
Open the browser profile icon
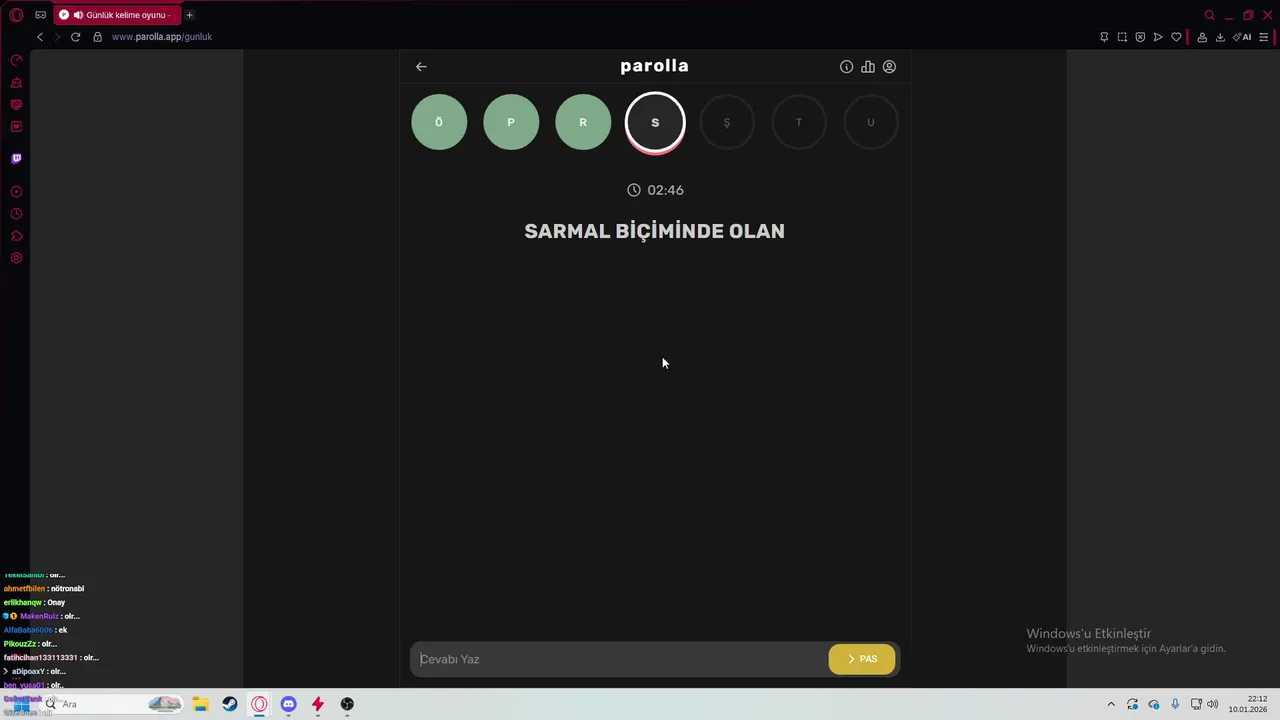click(x=1202, y=37)
